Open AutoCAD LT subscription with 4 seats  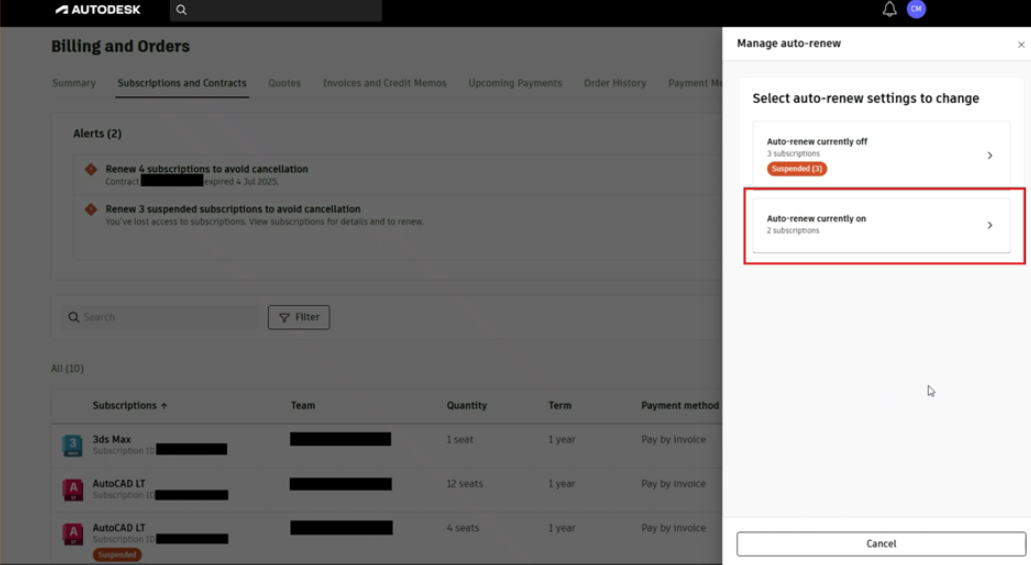(x=118, y=528)
